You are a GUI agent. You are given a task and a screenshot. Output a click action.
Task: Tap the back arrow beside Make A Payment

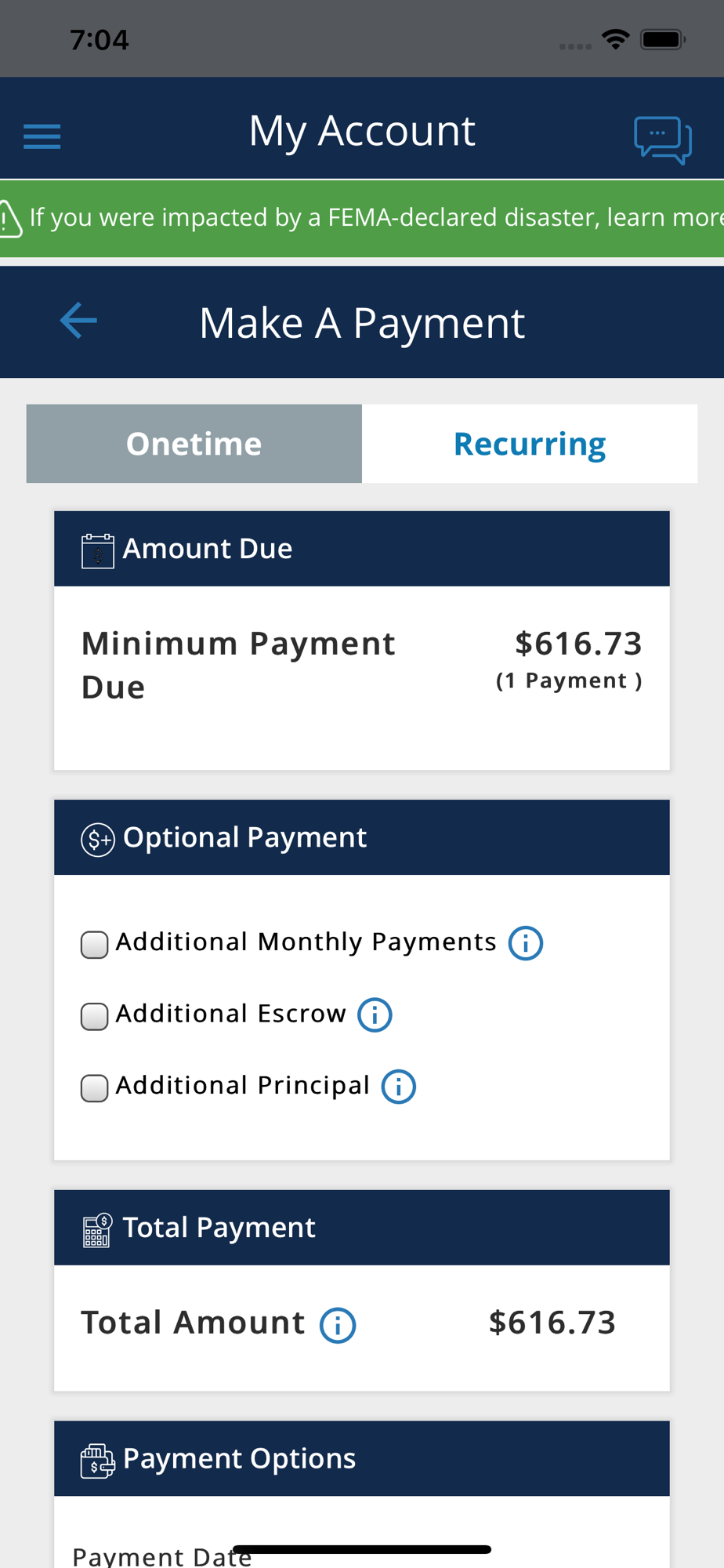coord(78,321)
